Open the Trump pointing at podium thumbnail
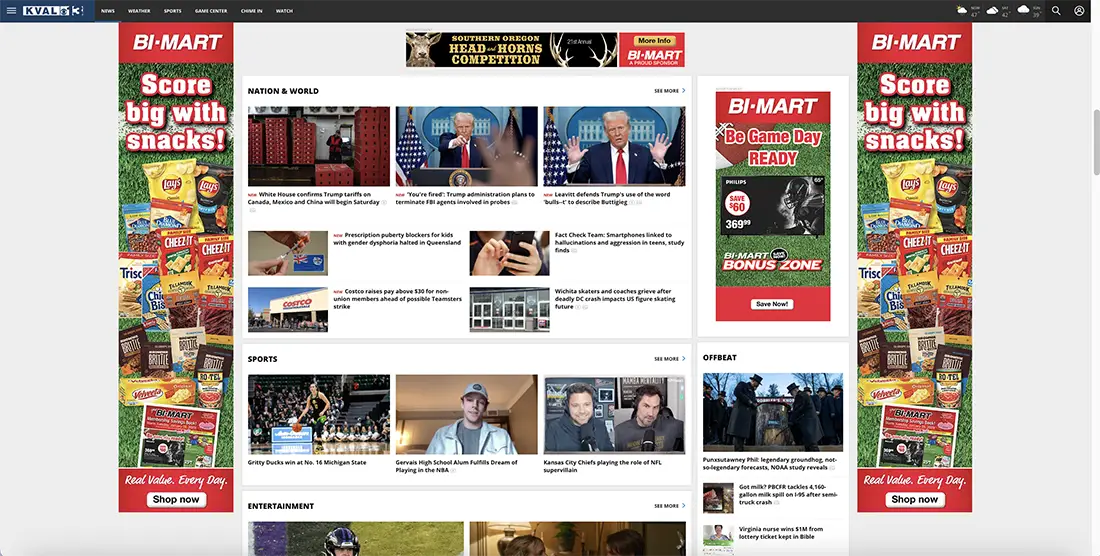Image resolution: width=1100 pixels, height=556 pixels. (x=467, y=147)
